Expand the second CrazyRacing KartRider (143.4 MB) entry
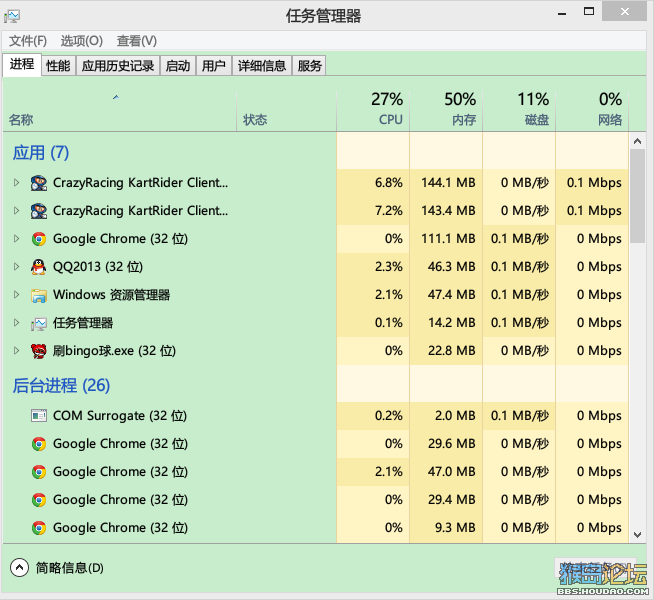This screenshot has height=600, width=654. click(16, 211)
